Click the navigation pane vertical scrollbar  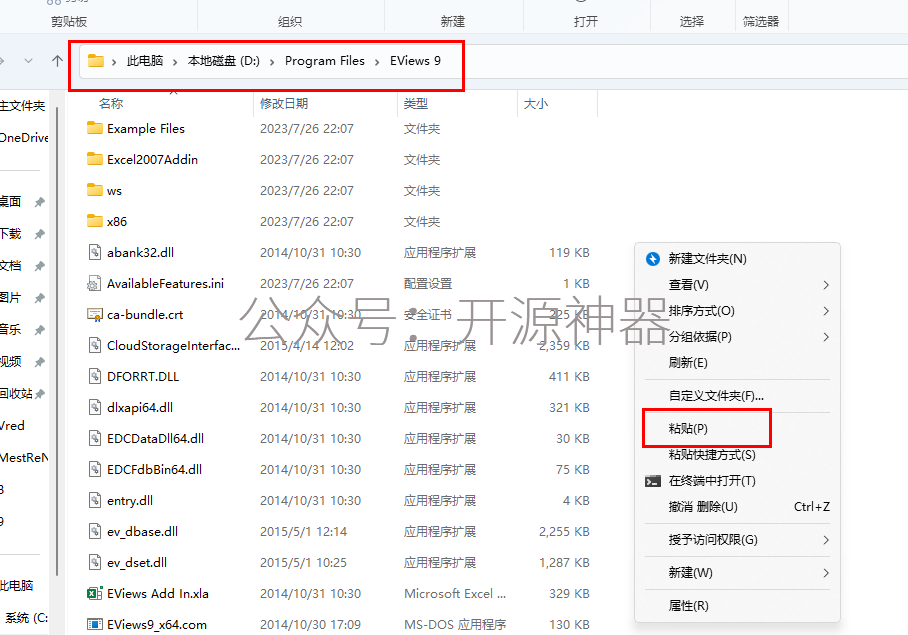click(57, 342)
